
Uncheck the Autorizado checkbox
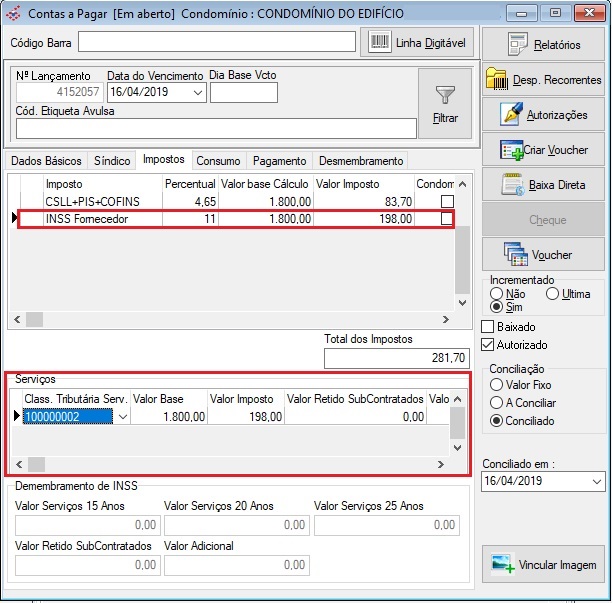pyautogui.click(x=488, y=345)
